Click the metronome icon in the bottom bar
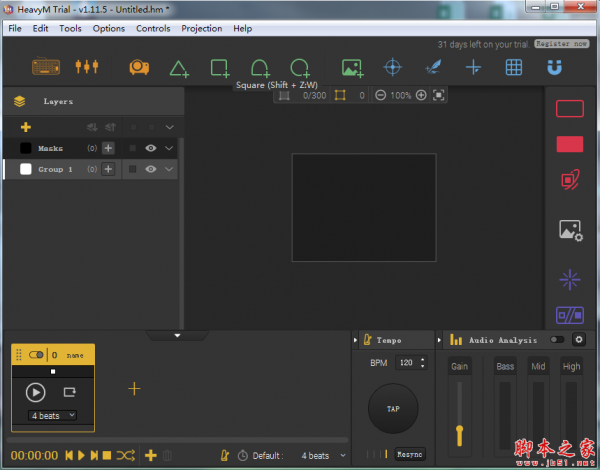Viewport: 600px width, 470px height. pyautogui.click(x=225, y=455)
